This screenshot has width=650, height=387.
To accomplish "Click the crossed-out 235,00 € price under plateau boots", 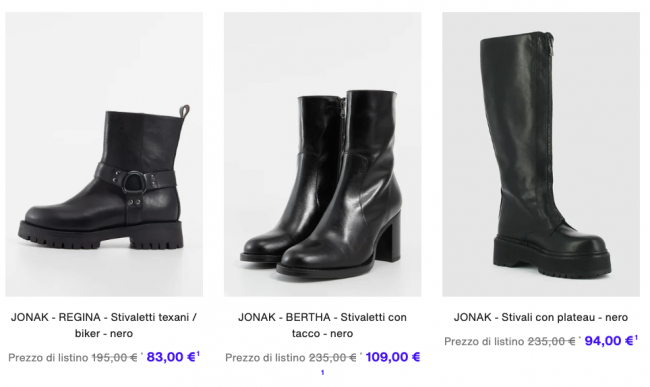I will point(551,341).
